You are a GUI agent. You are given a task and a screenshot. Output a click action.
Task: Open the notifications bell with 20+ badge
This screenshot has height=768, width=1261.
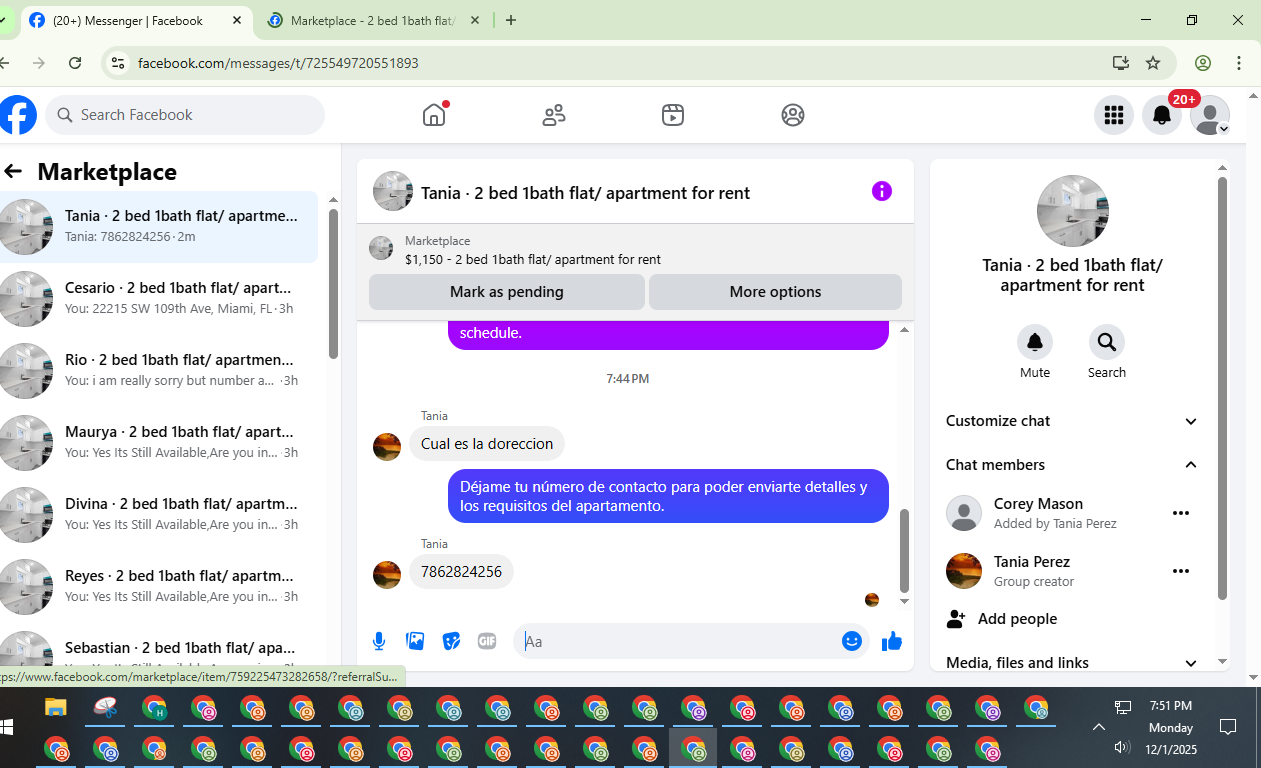tap(1162, 115)
